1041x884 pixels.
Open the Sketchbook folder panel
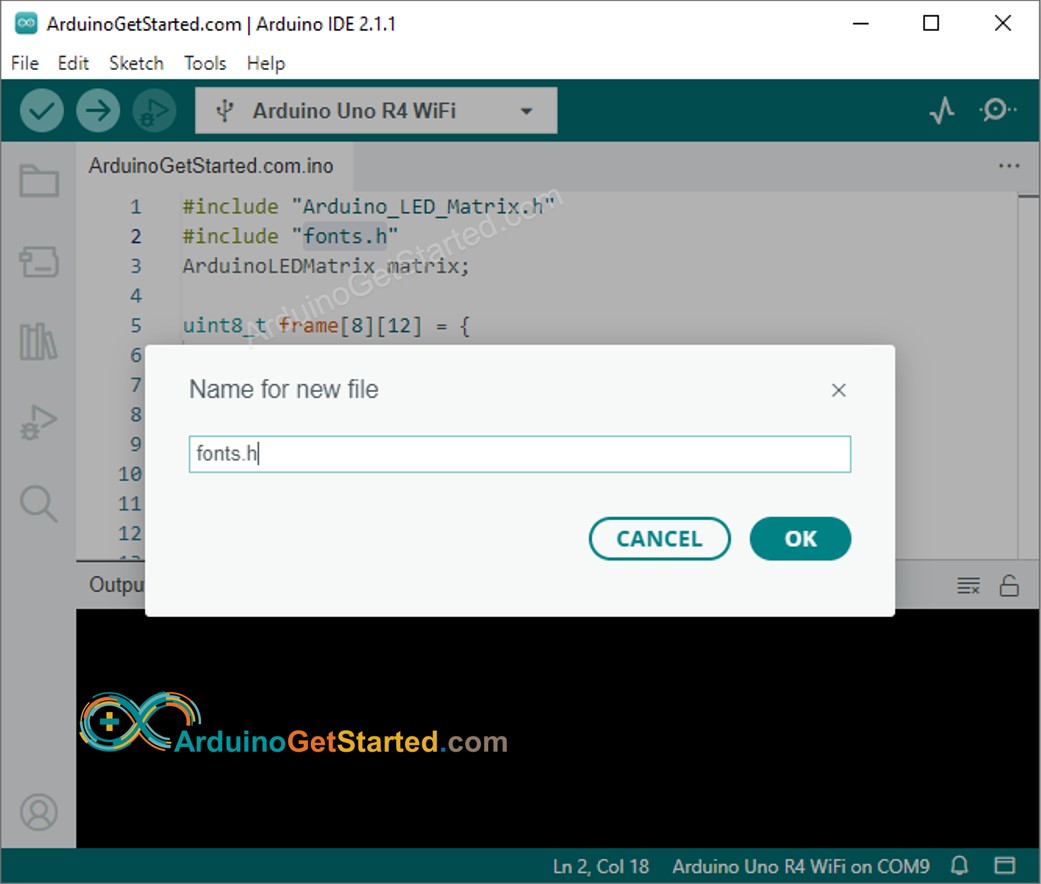(39, 181)
